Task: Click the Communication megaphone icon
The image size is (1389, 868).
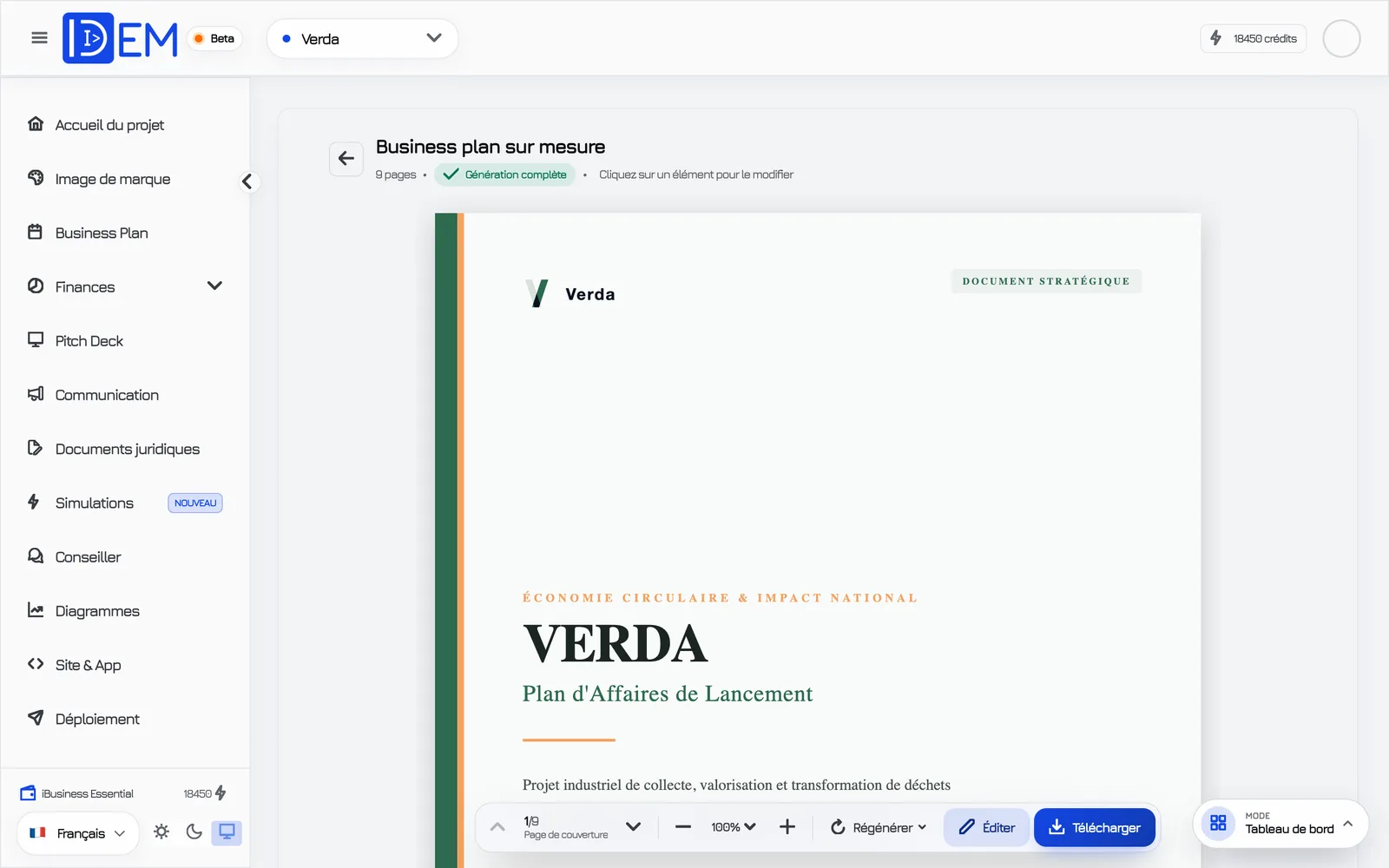Action: pyautogui.click(x=36, y=394)
